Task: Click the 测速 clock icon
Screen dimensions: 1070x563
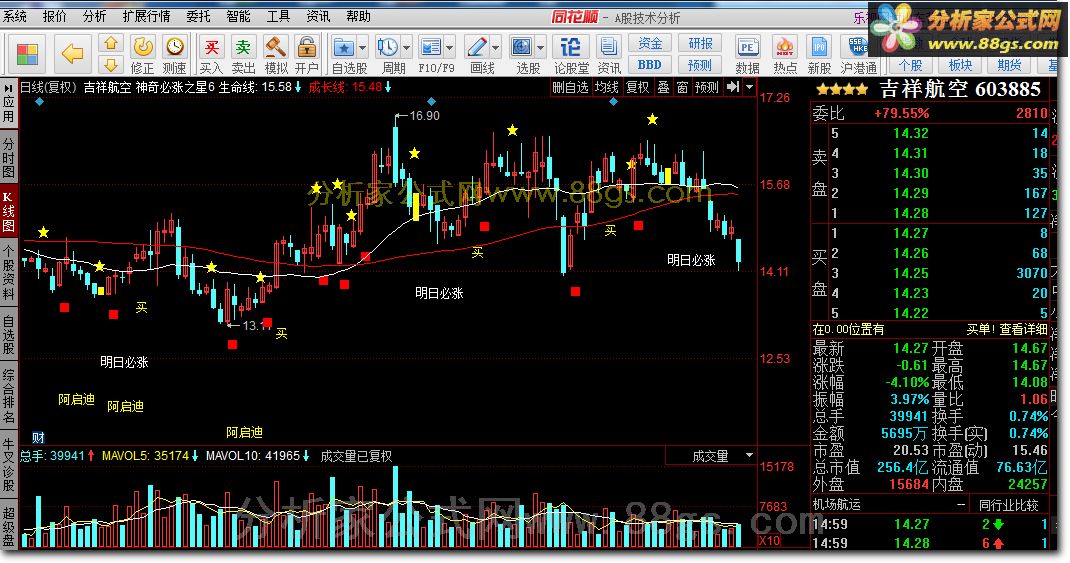Action: click(x=175, y=47)
